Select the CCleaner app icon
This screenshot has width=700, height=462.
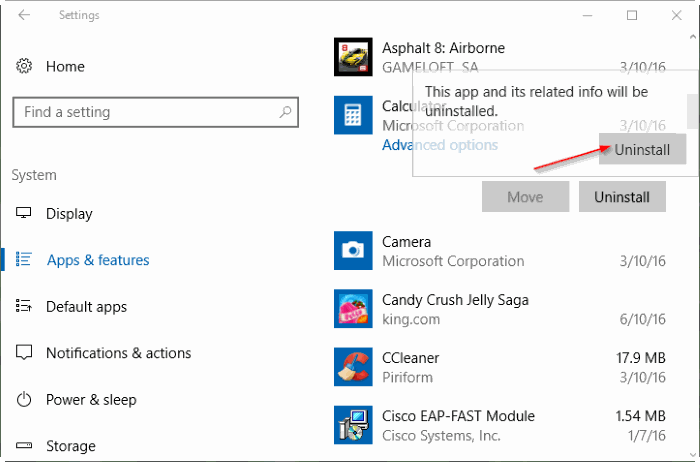(x=353, y=367)
